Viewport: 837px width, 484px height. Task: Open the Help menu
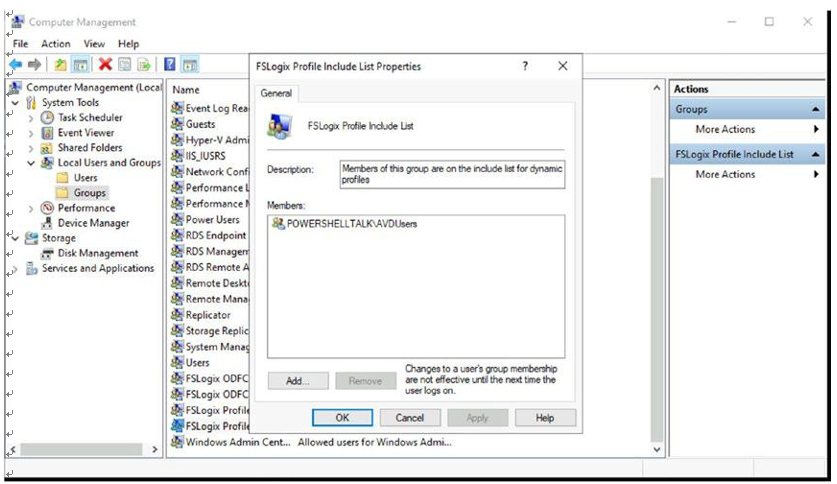pyautogui.click(x=128, y=44)
